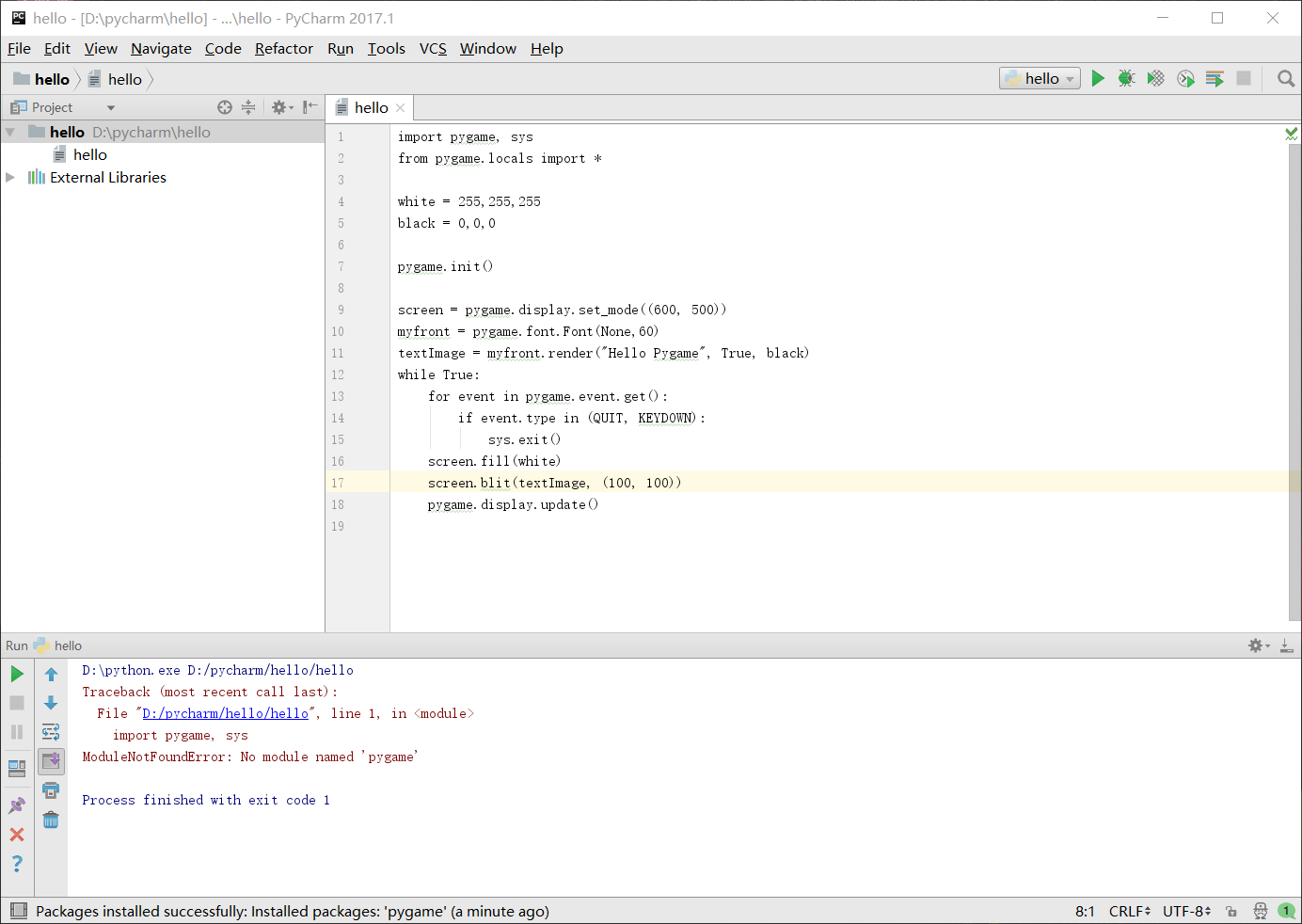Click the inspection status green checkmark
1302x924 pixels.
pos(1292,134)
